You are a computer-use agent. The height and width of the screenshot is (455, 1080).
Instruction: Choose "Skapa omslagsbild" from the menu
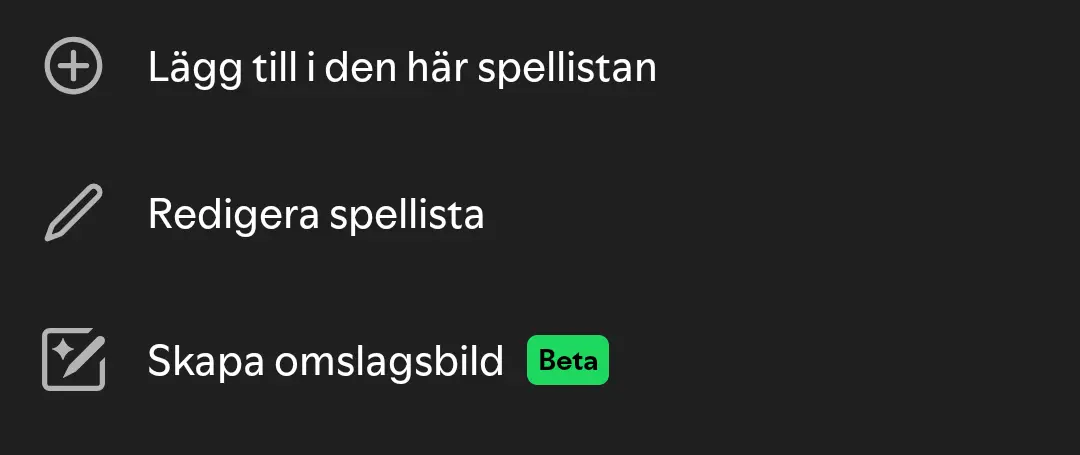[326, 361]
